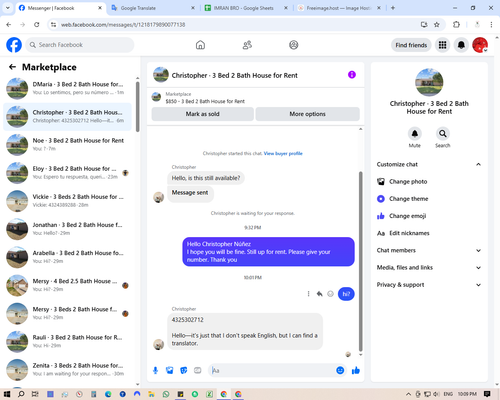Open Rauli conversation in list
500x400 pixels.
coord(68,342)
